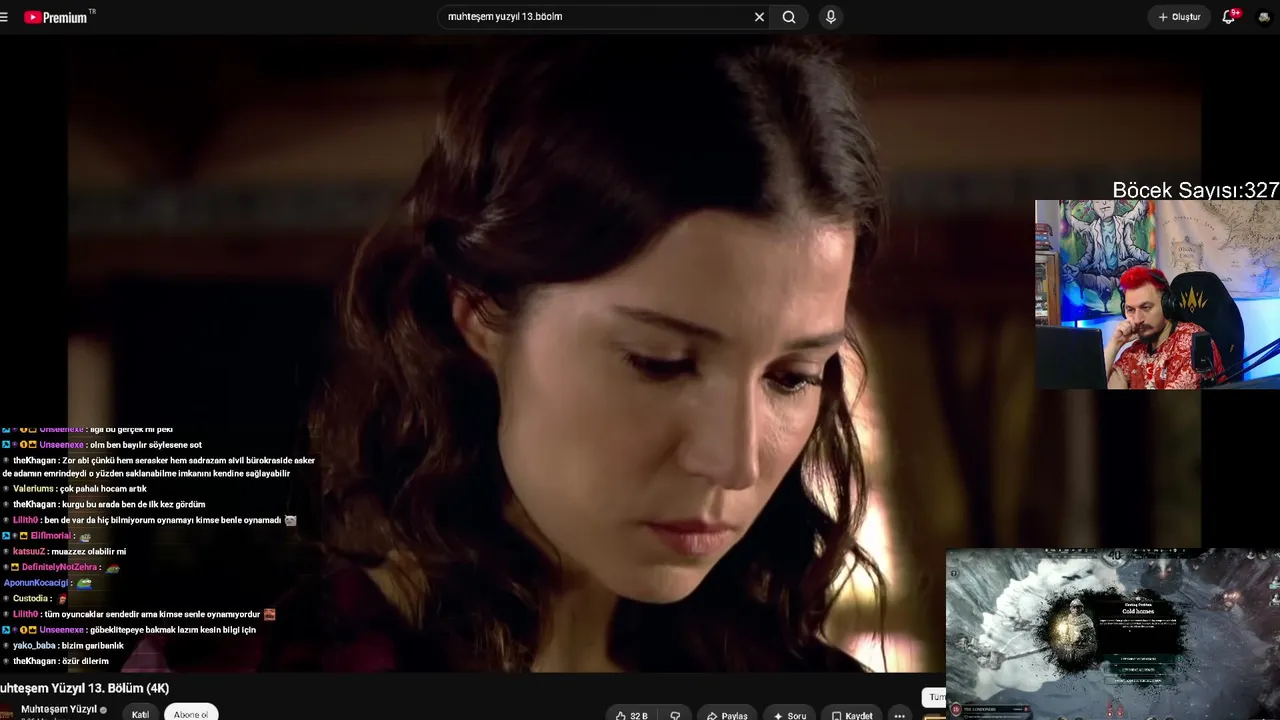1280x720 pixels.
Task: Click the emote in DefinitelyNotZehra's chat message
Action: [x=113, y=567]
